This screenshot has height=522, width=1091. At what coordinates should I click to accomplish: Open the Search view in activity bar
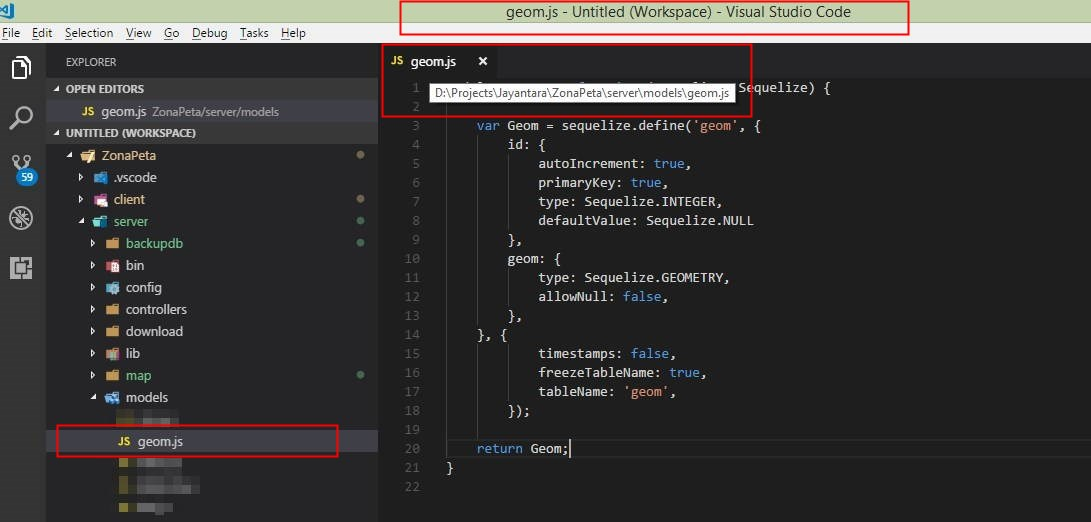(22, 118)
